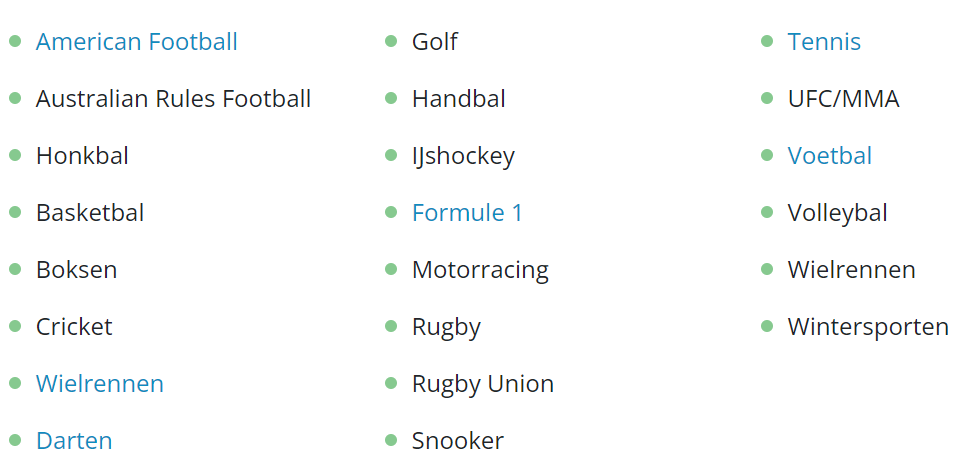The height and width of the screenshot is (471, 979).
Task: Choose Basketbal from the list
Action: click(x=90, y=213)
